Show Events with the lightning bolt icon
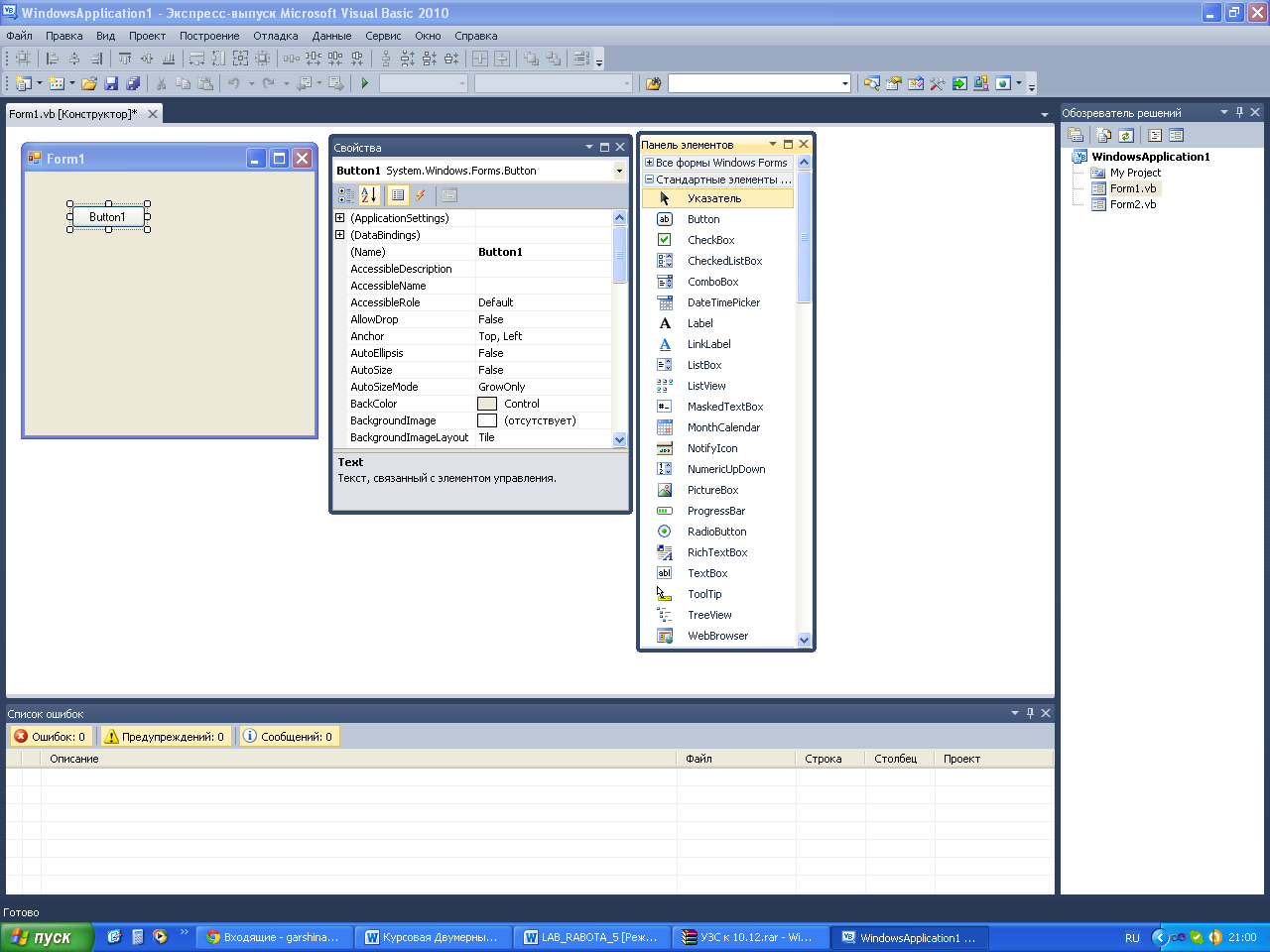This screenshot has height=952, width=1270. click(x=420, y=195)
